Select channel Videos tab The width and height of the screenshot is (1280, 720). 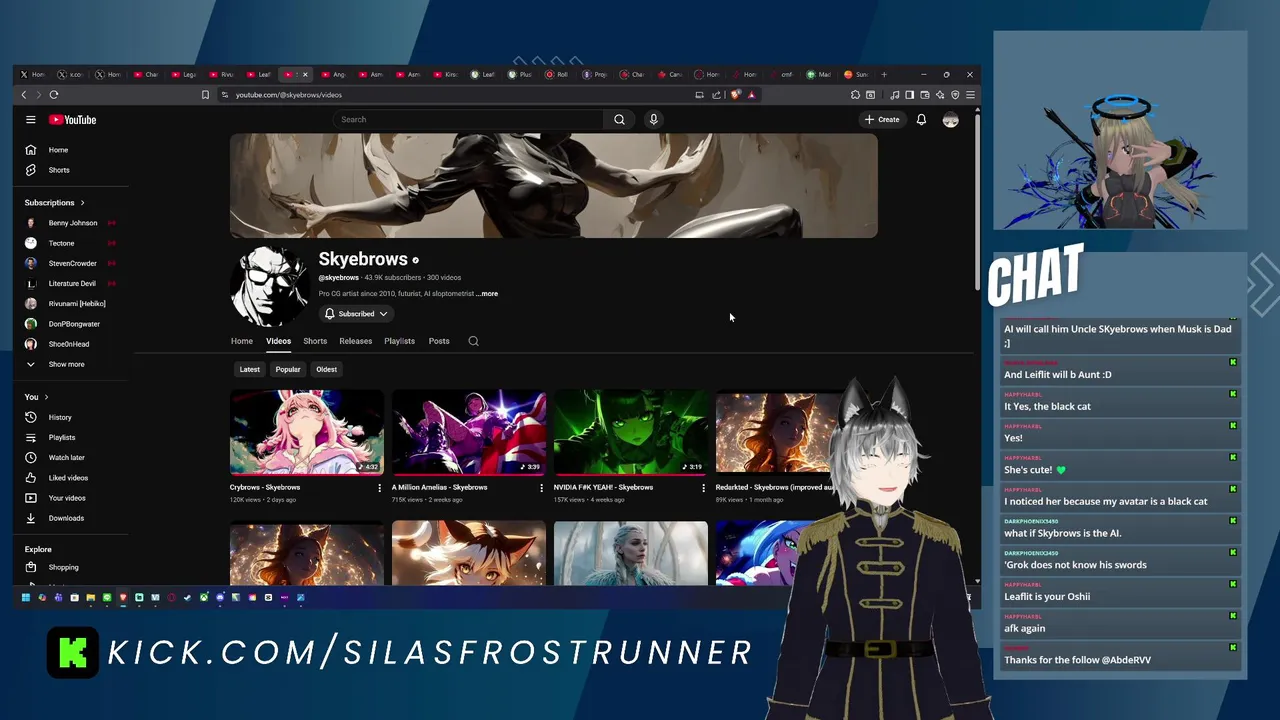tap(278, 341)
